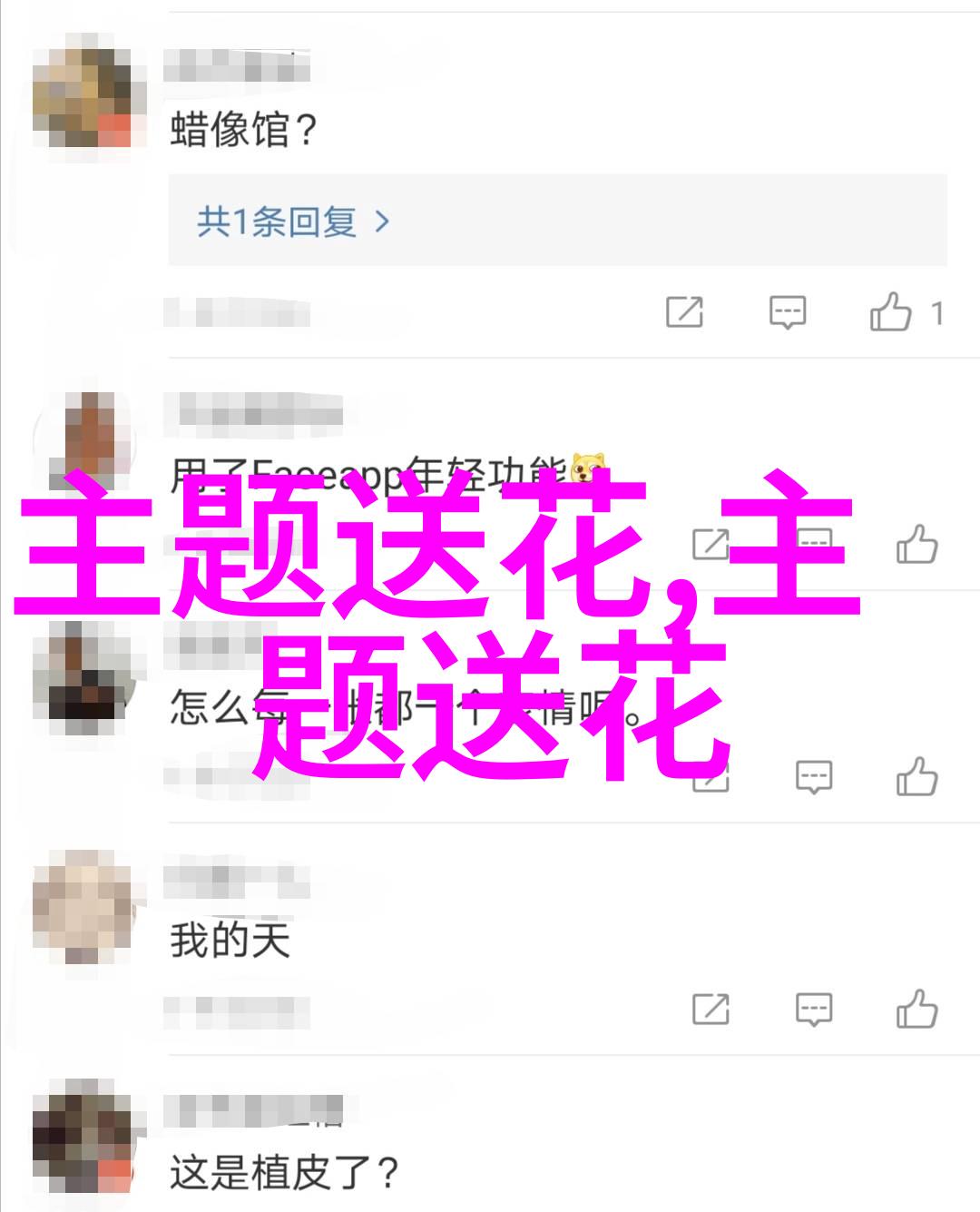Viewport: 980px width, 1212px height.
Task: Share the 蜡像馆 comment via forward icon
Action: [x=684, y=312]
